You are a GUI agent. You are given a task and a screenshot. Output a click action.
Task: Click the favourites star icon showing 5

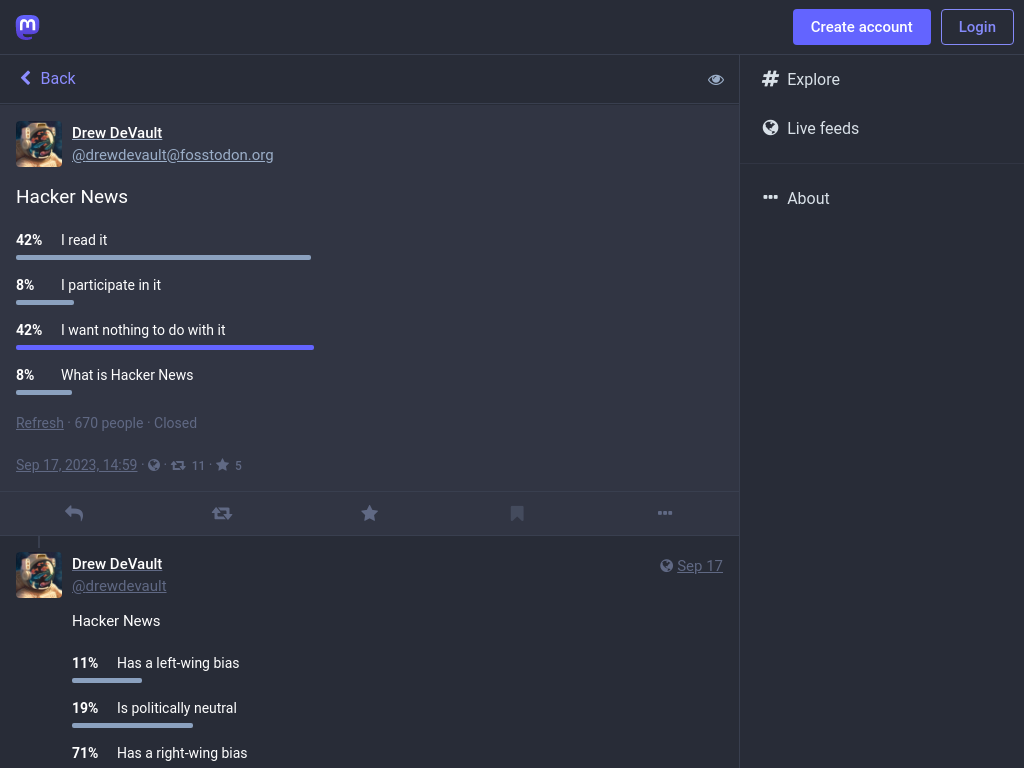tap(223, 465)
